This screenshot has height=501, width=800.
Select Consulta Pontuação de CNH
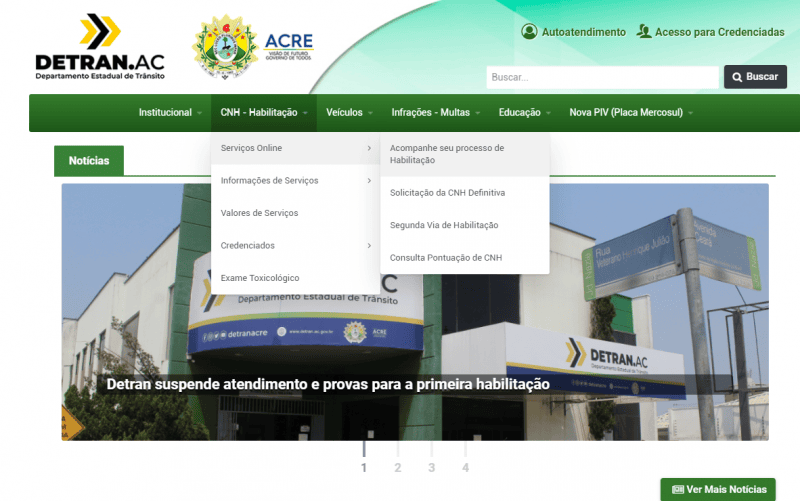point(445,258)
